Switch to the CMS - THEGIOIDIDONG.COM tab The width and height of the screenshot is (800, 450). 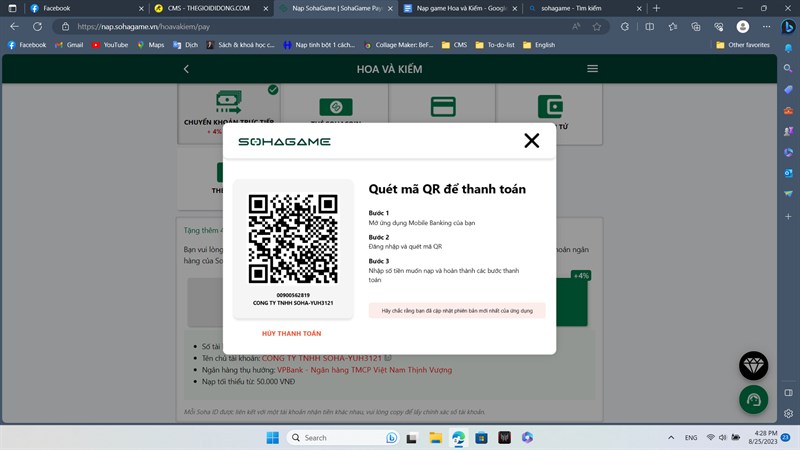coord(211,8)
